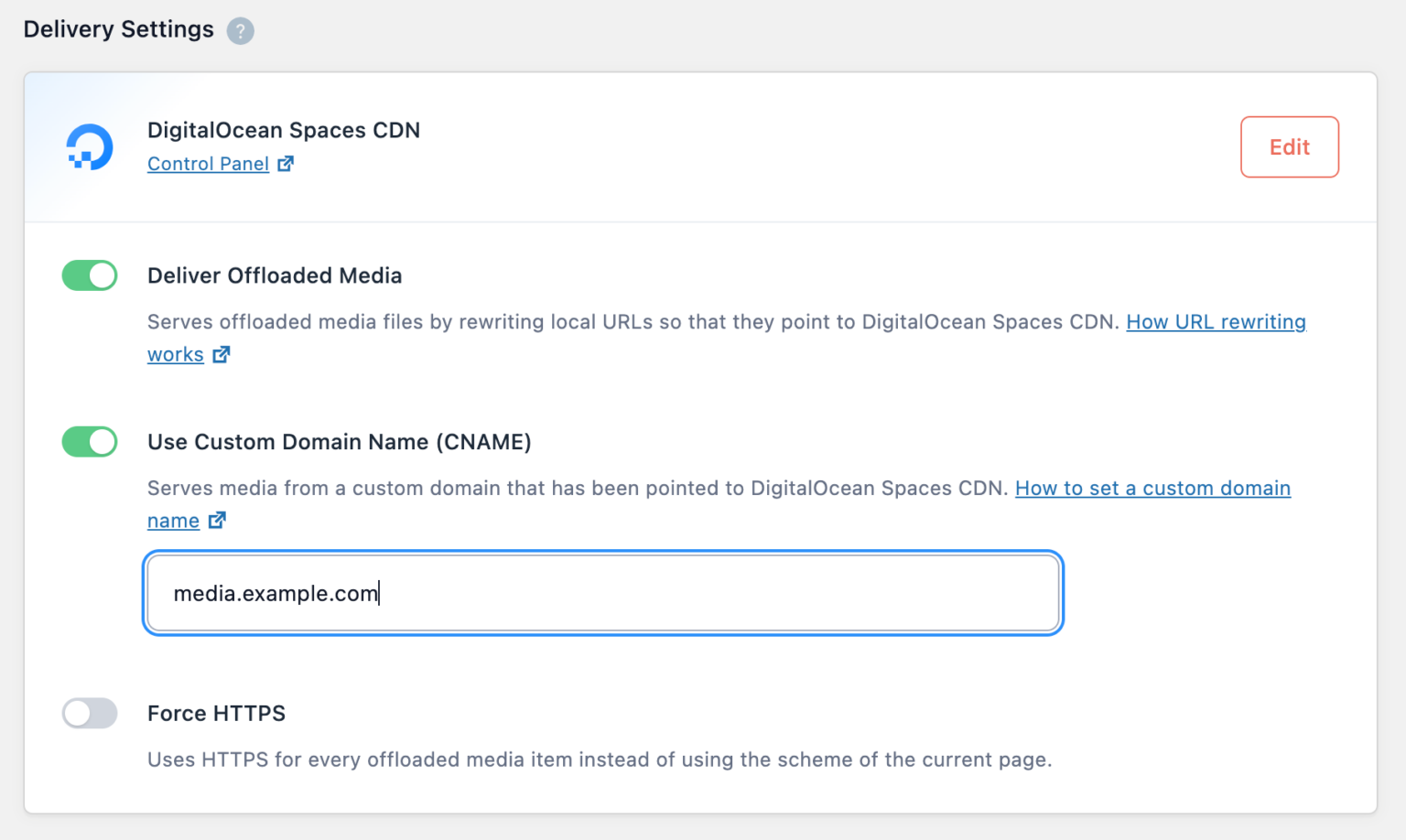The image size is (1406, 840).
Task: Click the external link icon after the custom domain link
Action: coord(217,520)
